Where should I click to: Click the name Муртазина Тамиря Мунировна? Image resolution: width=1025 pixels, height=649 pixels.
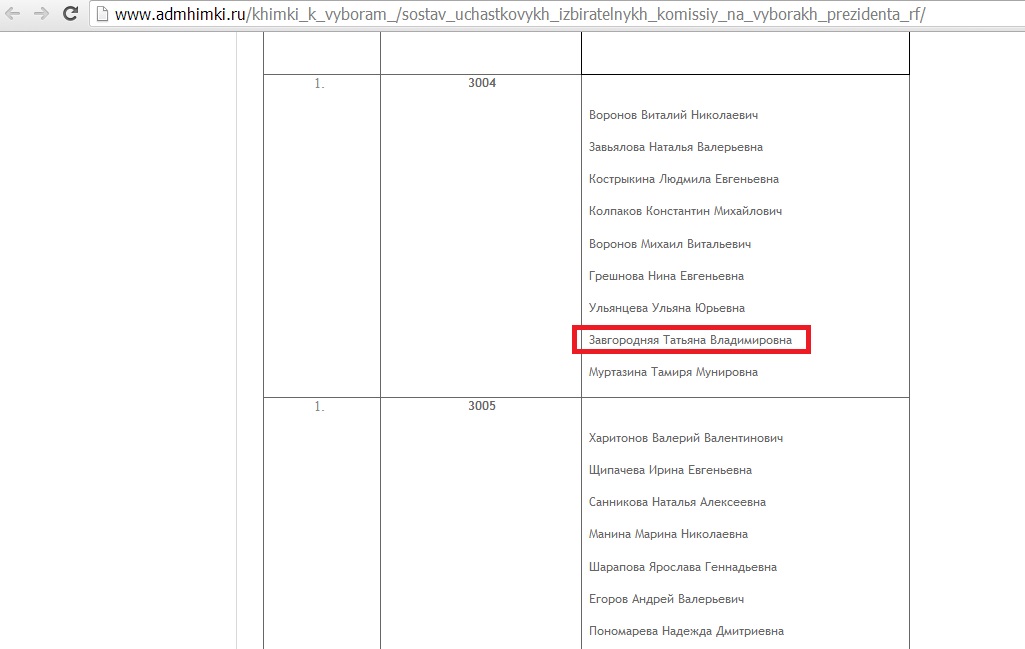pos(673,372)
